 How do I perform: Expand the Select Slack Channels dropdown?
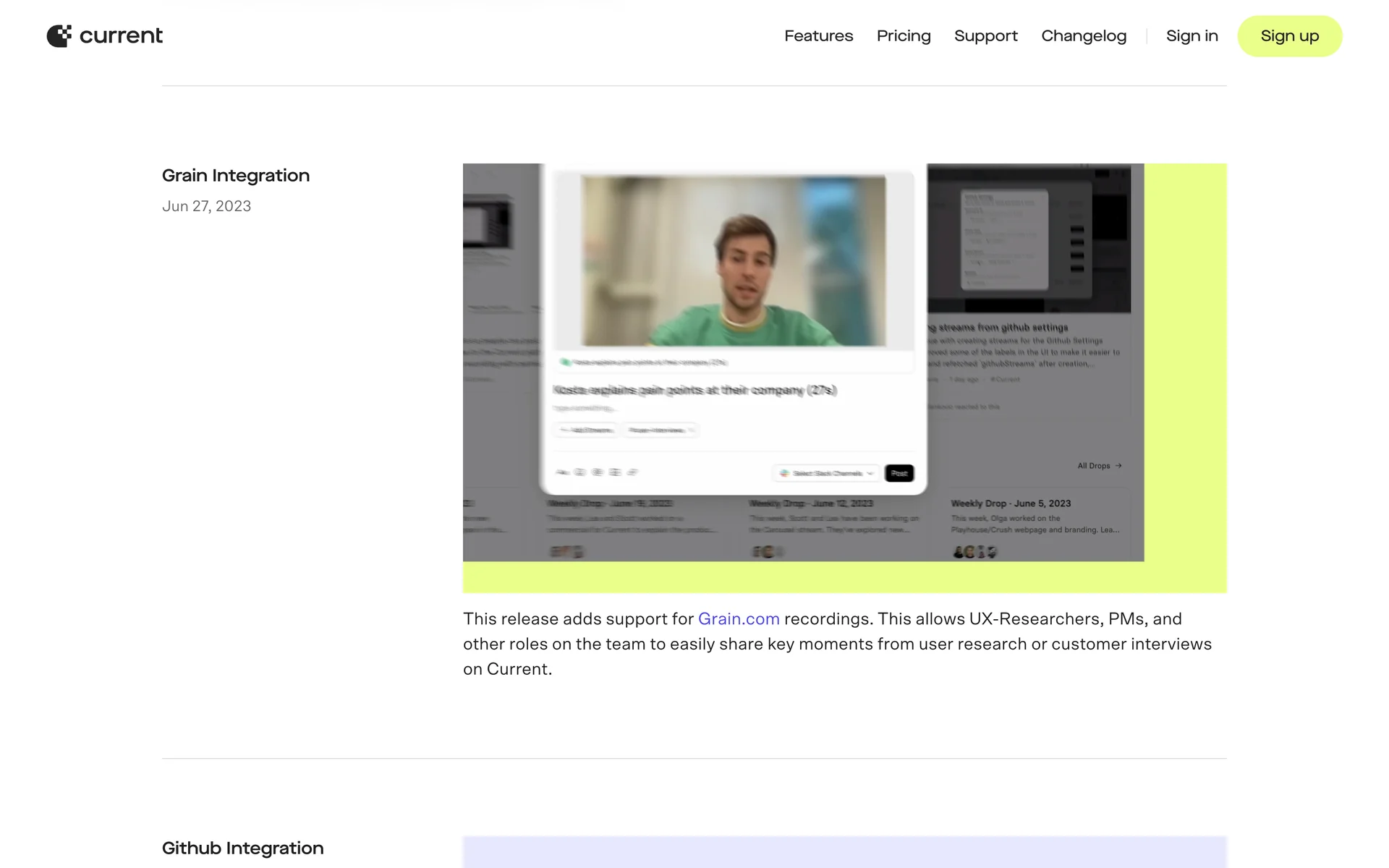pyautogui.click(x=826, y=473)
